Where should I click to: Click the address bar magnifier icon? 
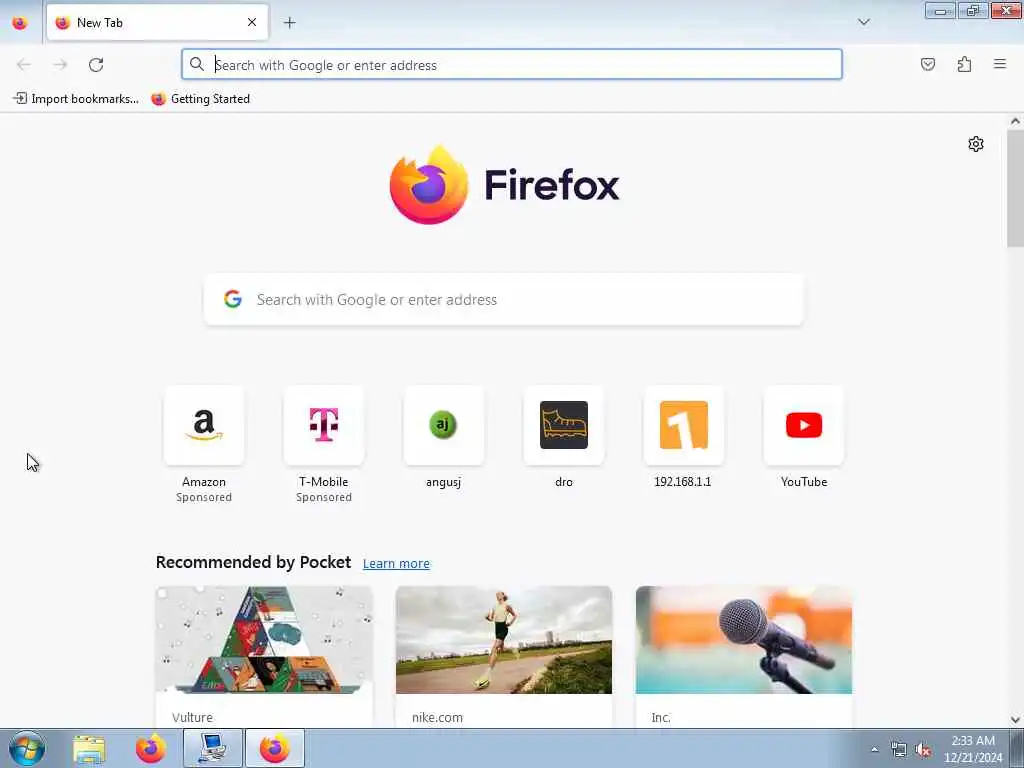click(x=197, y=64)
